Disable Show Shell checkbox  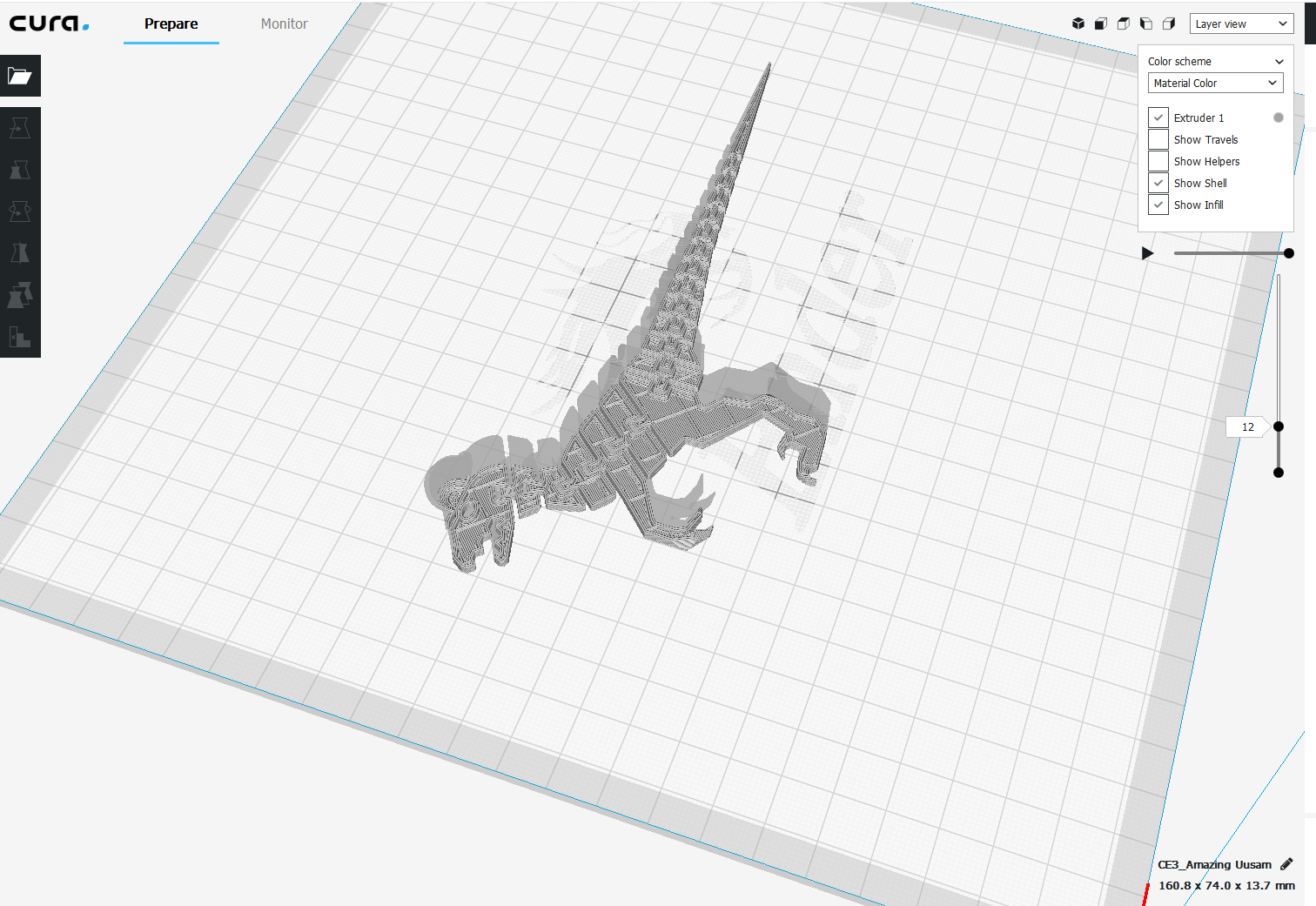1158,183
